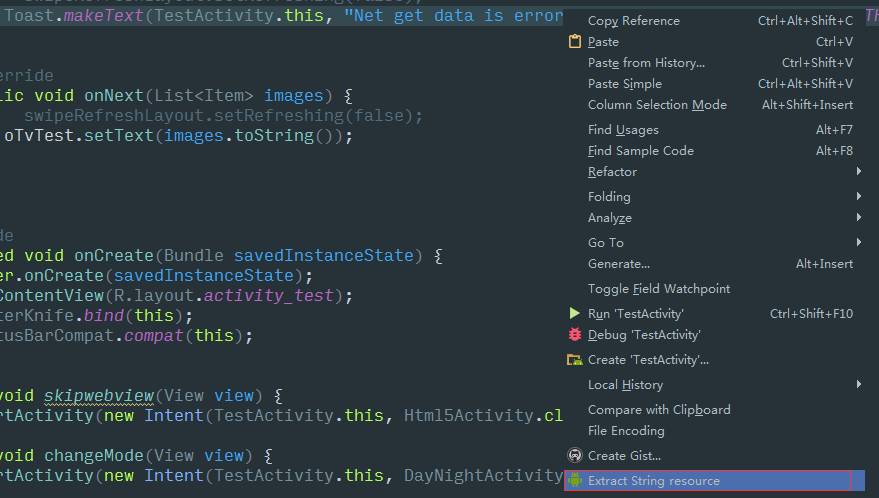879x498 pixels.
Task: Choose Copy Reference from context menu
Action: coord(714,21)
